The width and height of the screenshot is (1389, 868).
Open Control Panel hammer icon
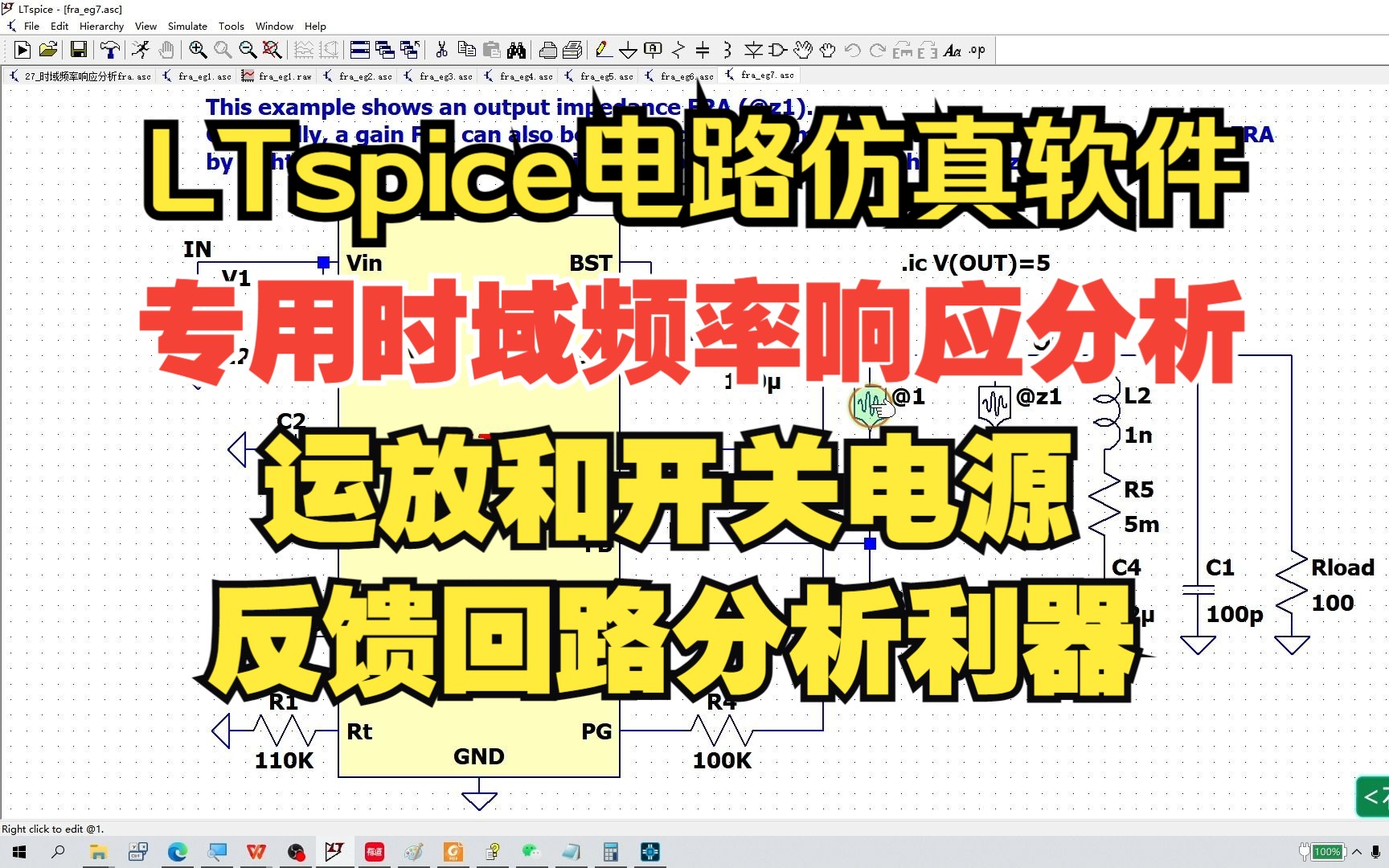pos(110,50)
